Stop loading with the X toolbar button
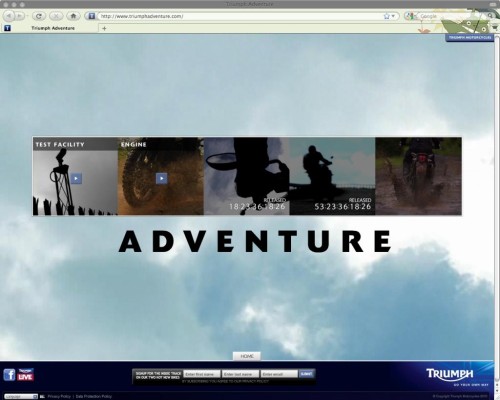This screenshot has height=400, width=500. point(56,16)
